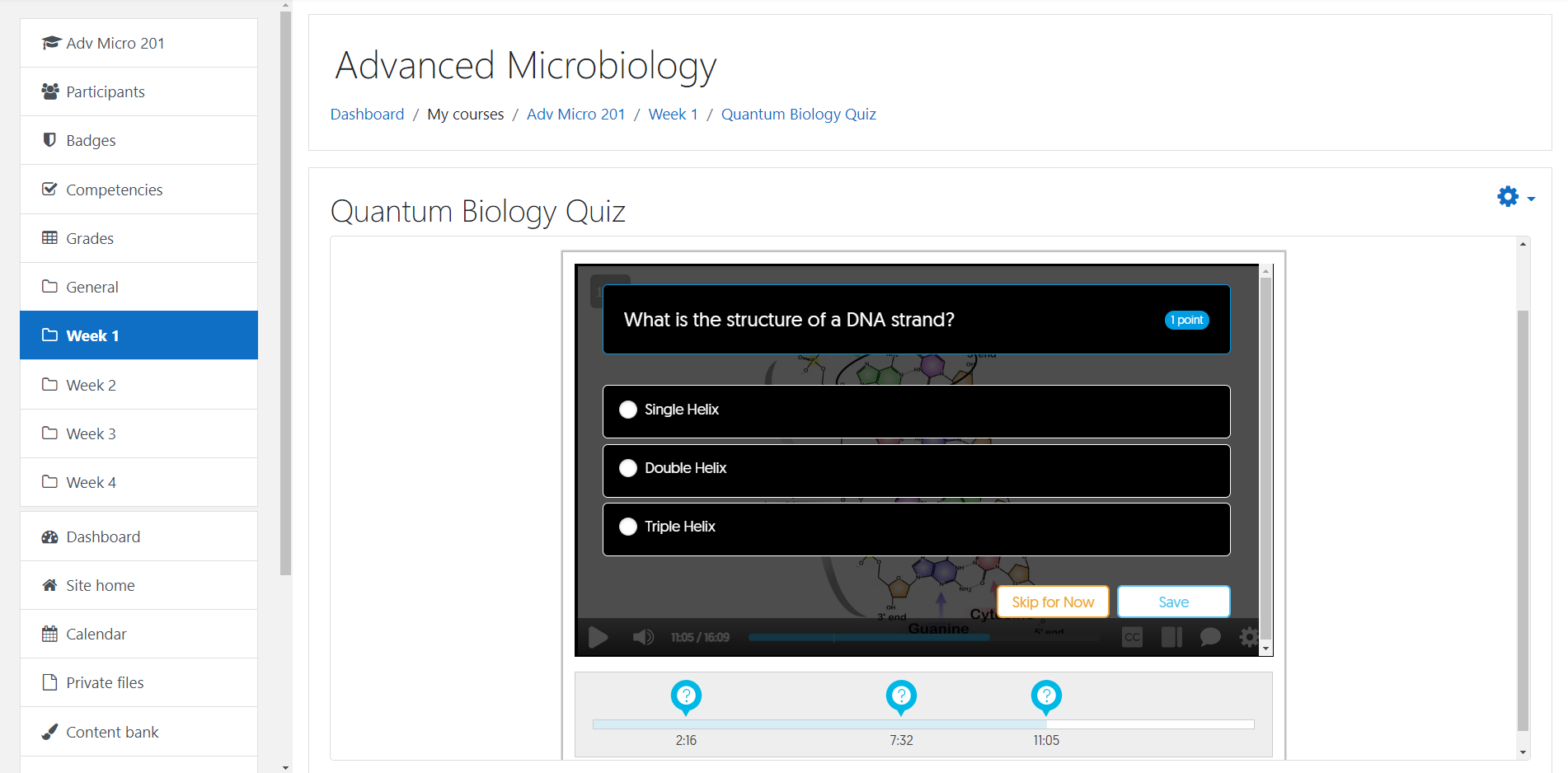
Task: Click the video progress seek bar
Action: coord(923,637)
